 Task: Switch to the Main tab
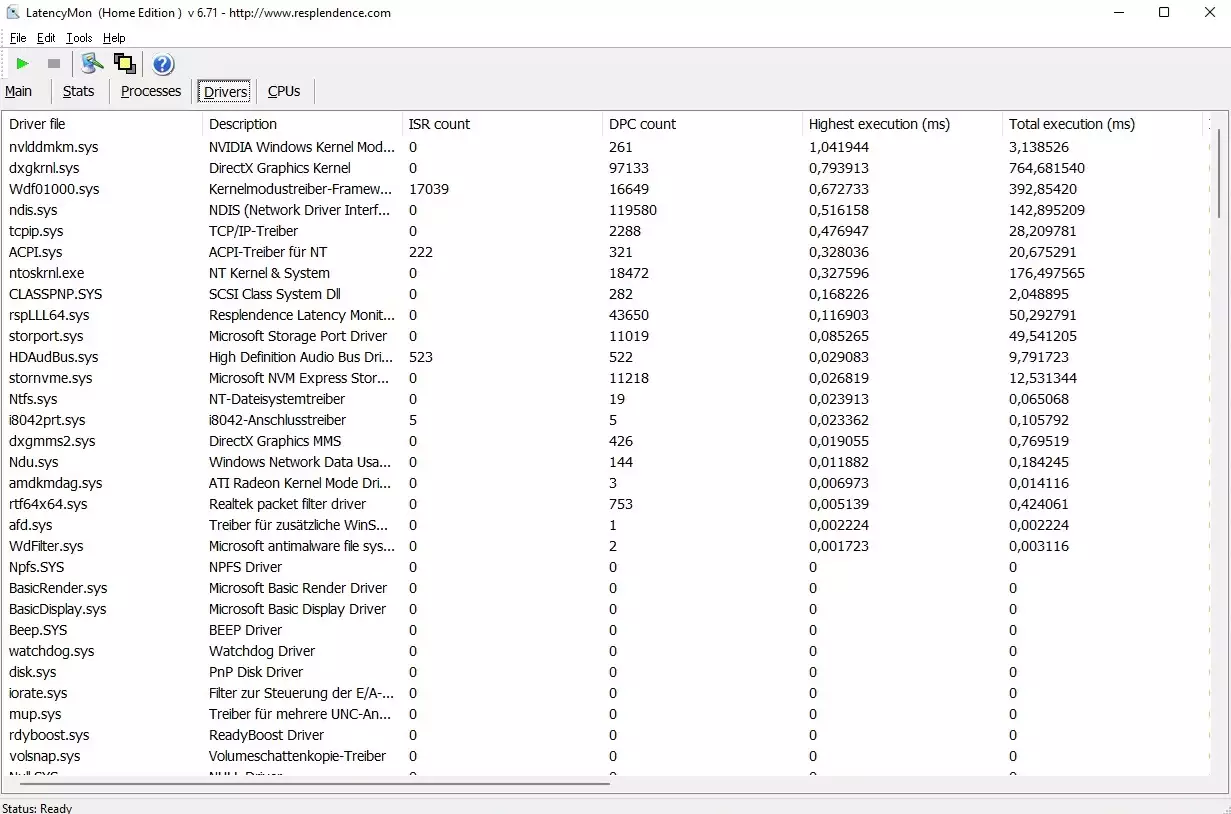click(x=19, y=91)
